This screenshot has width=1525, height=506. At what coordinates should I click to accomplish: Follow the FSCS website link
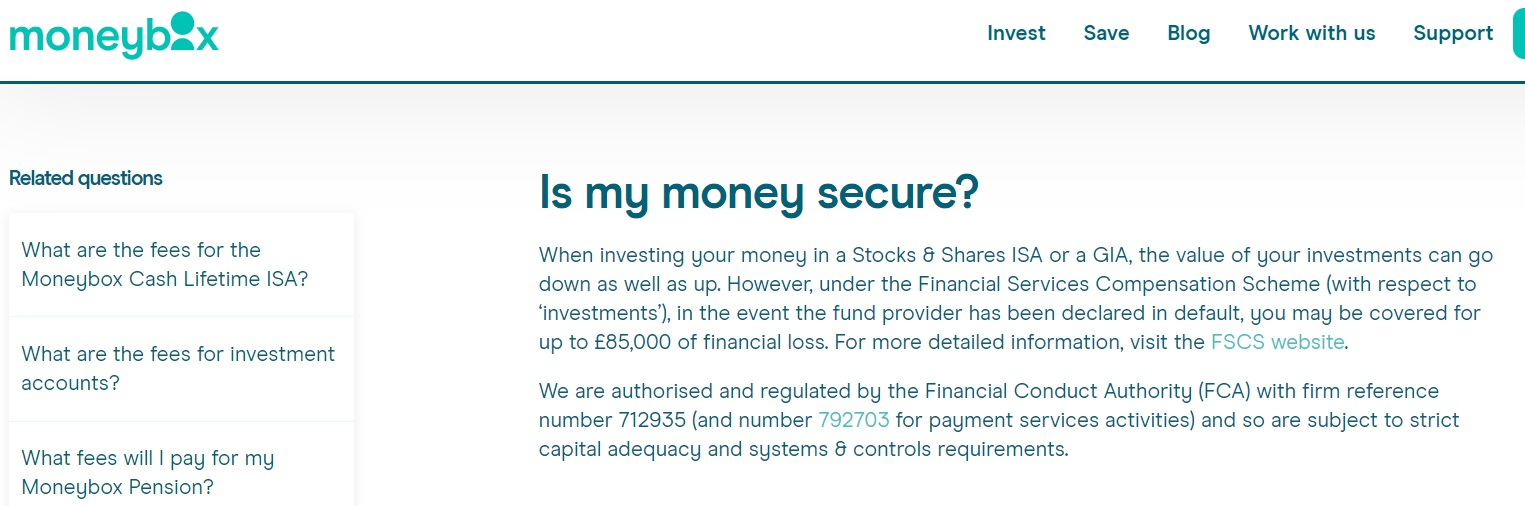coord(1277,342)
